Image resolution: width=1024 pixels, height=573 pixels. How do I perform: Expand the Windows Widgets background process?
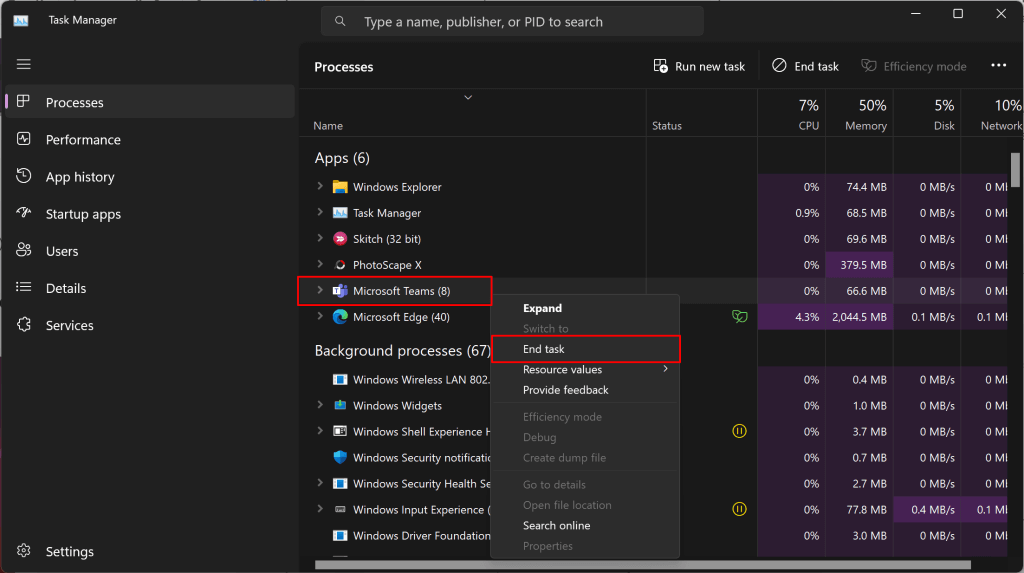320,405
